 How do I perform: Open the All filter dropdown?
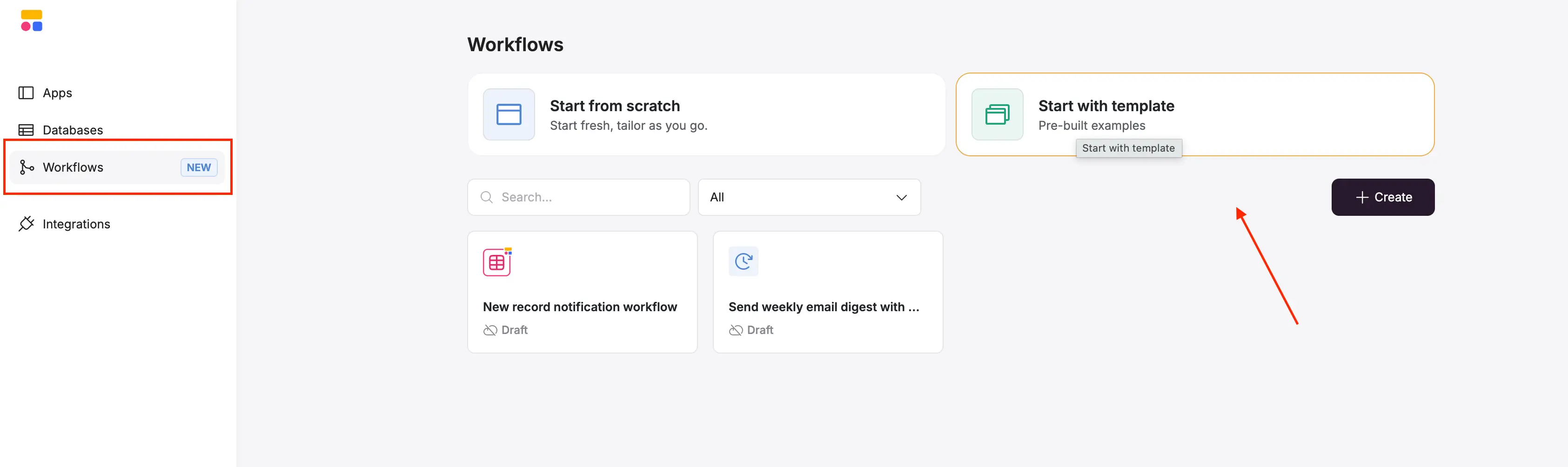[x=809, y=197]
